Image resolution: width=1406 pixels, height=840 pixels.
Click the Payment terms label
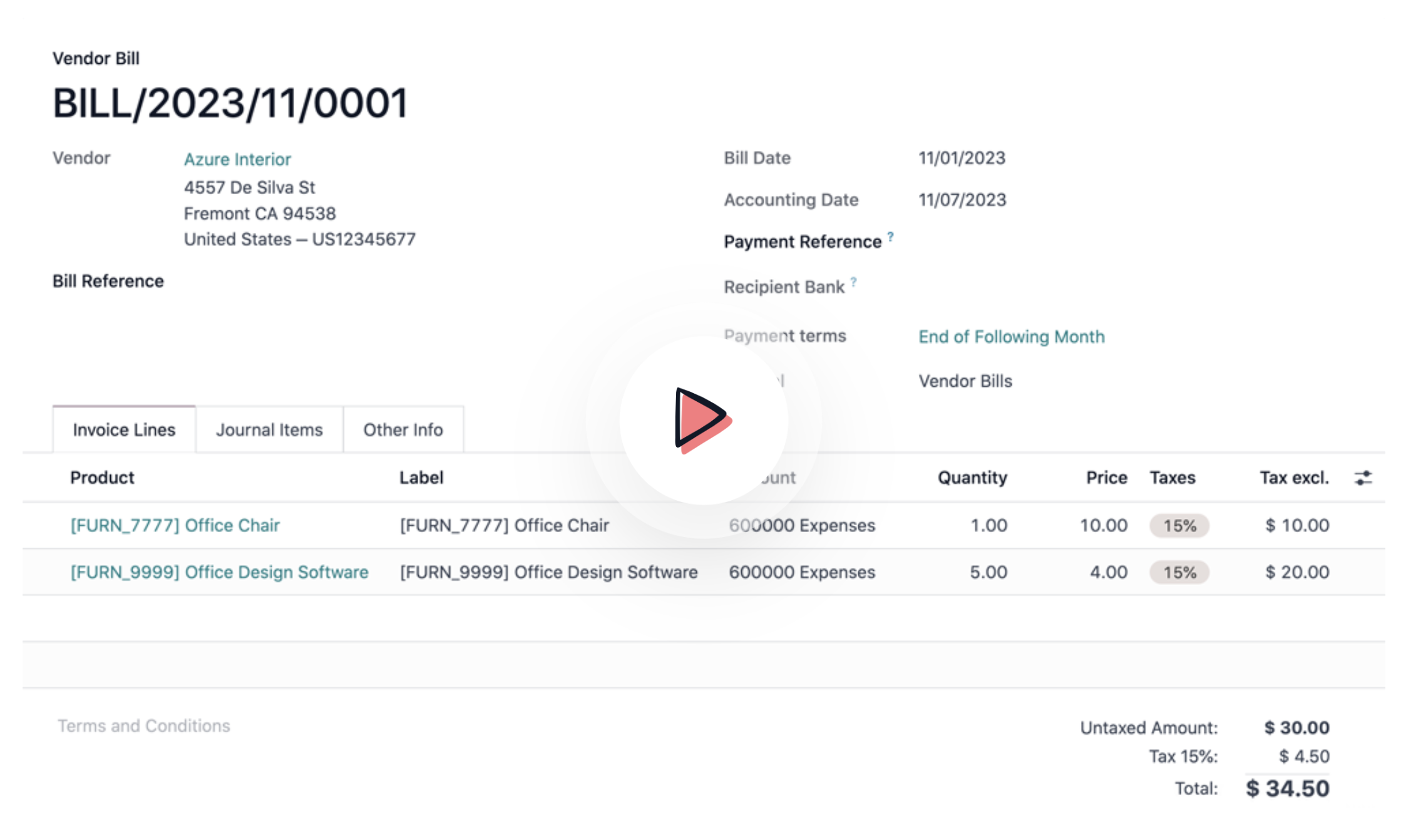click(785, 336)
